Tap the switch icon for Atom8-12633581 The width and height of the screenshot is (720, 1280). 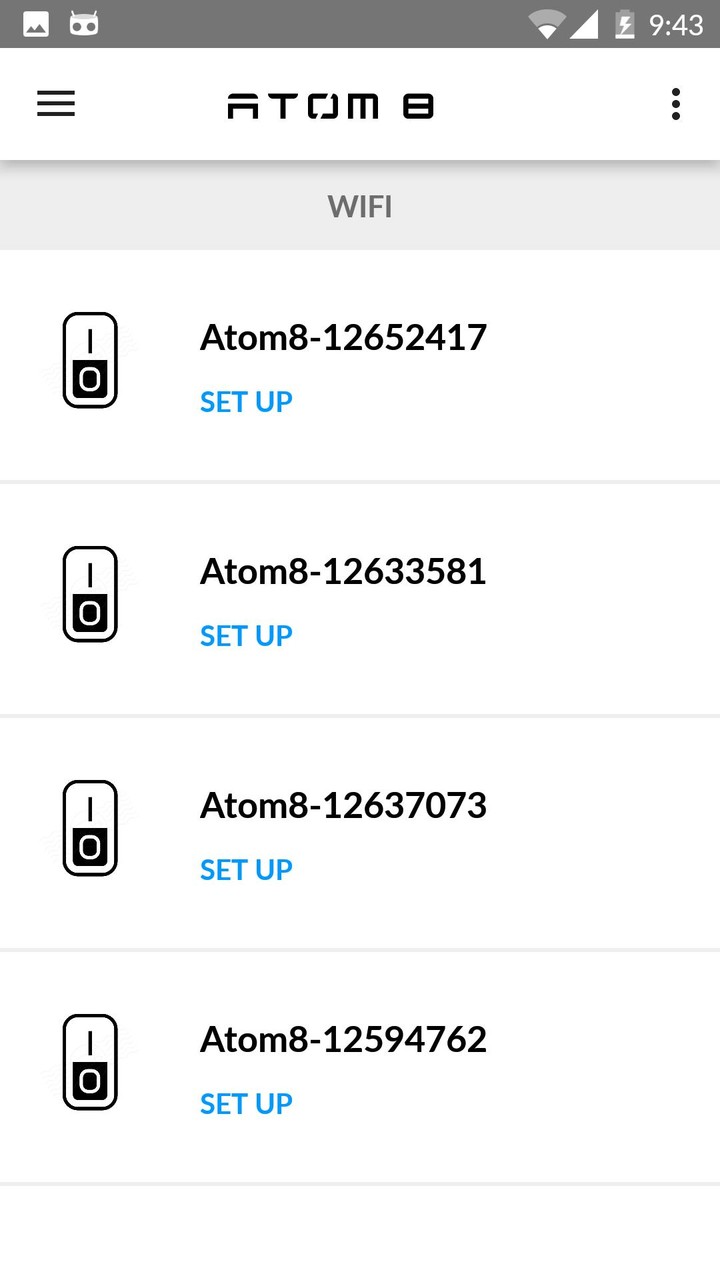click(x=90, y=594)
